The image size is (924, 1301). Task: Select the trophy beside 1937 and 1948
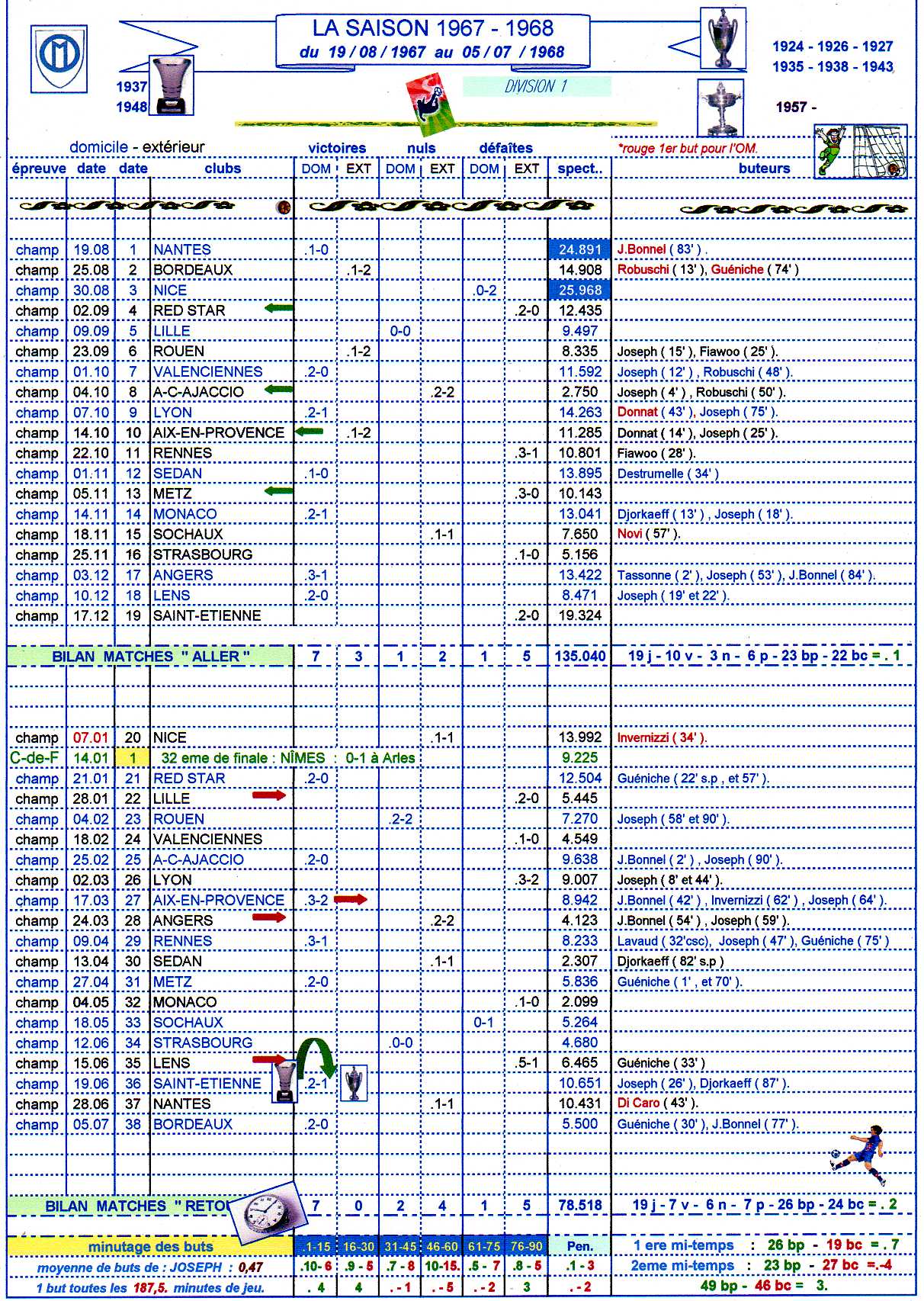(172, 85)
